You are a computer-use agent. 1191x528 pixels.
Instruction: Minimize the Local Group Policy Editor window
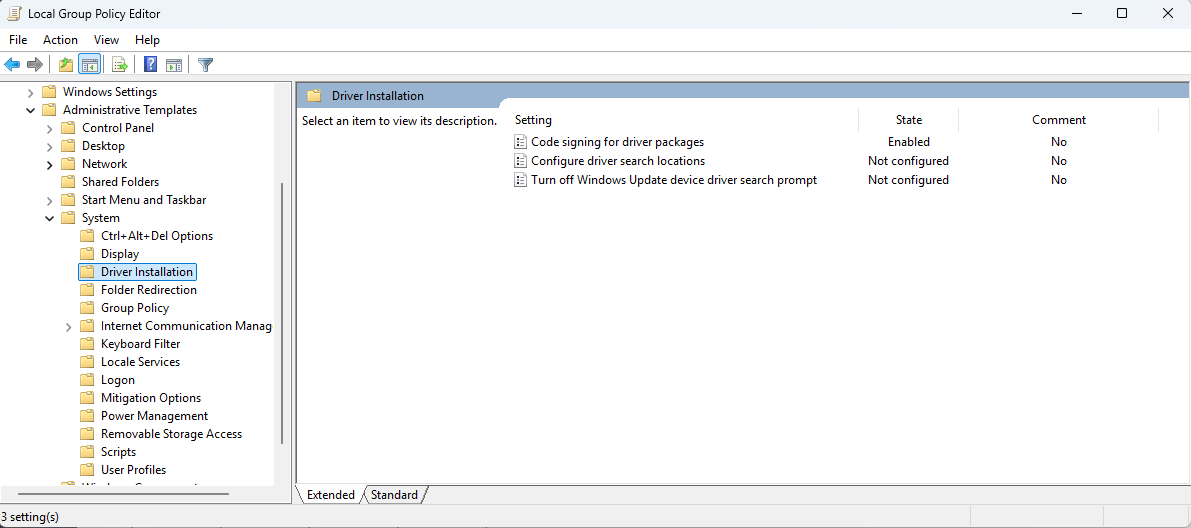1076,14
